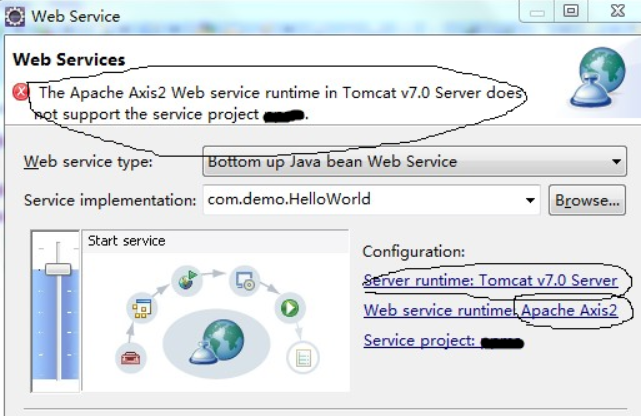Close the Web Service dialog
641x416 pixels.
tap(617, 11)
